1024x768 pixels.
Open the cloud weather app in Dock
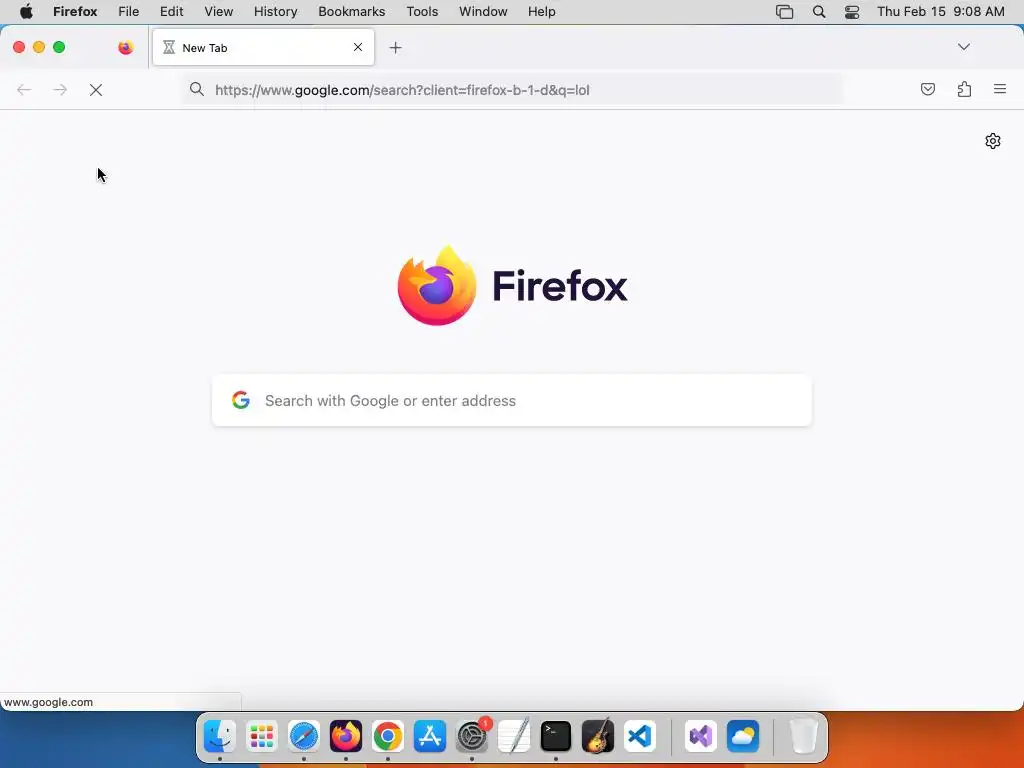point(743,737)
